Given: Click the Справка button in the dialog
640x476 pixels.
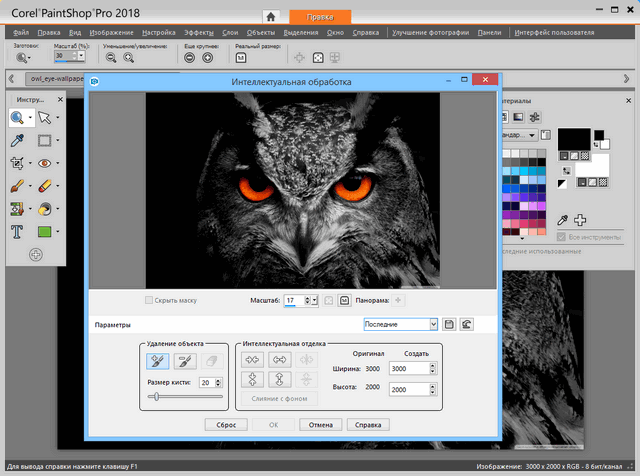Looking at the screenshot, I should (368, 424).
